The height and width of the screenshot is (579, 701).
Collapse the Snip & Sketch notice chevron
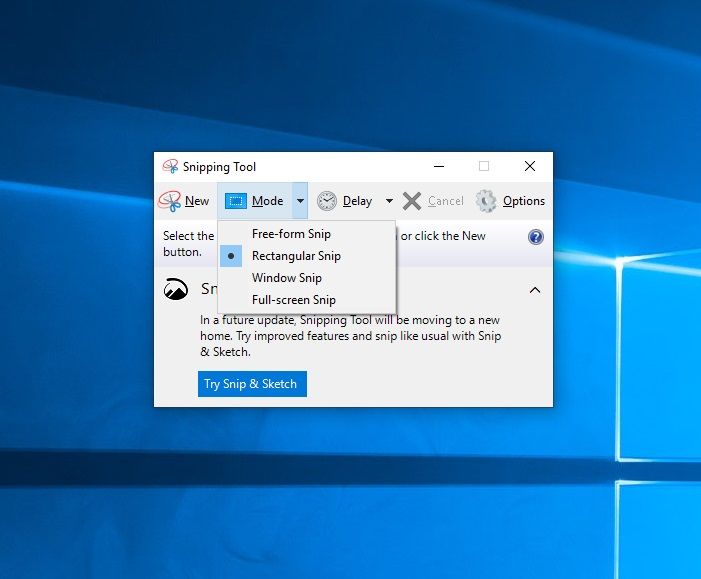click(x=535, y=290)
